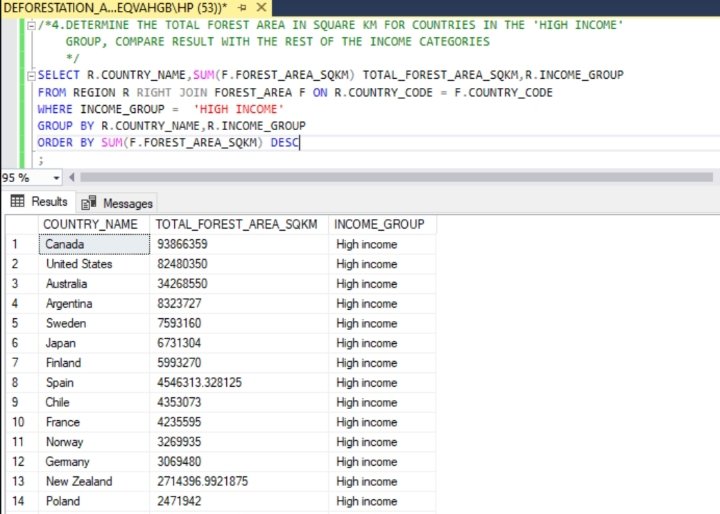The image size is (720, 514).
Task: Click the WHERE keyword in the query
Action: (55, 109)
